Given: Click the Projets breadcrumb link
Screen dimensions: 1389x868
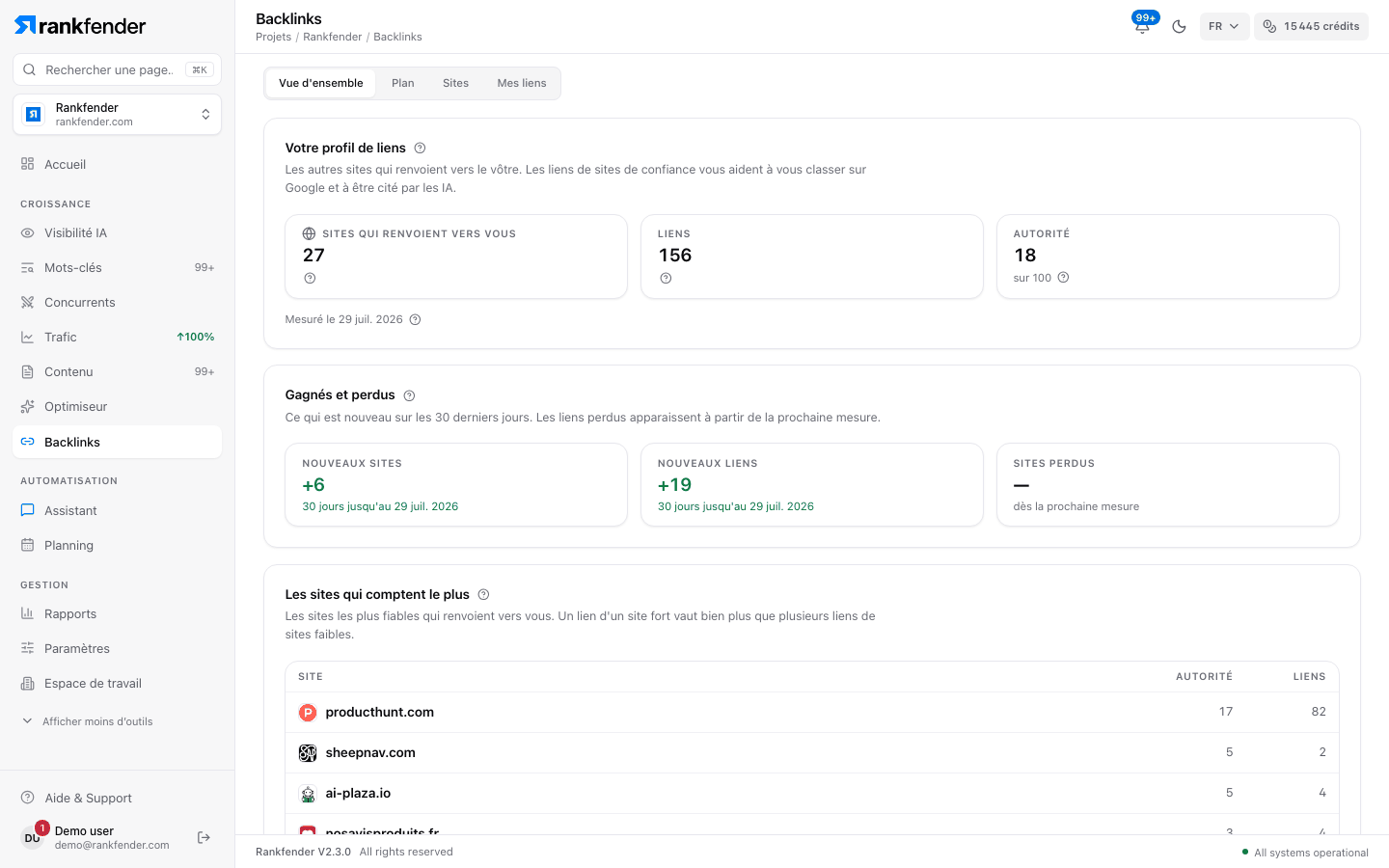Looking at the screenshot, I should pos(274,37).
